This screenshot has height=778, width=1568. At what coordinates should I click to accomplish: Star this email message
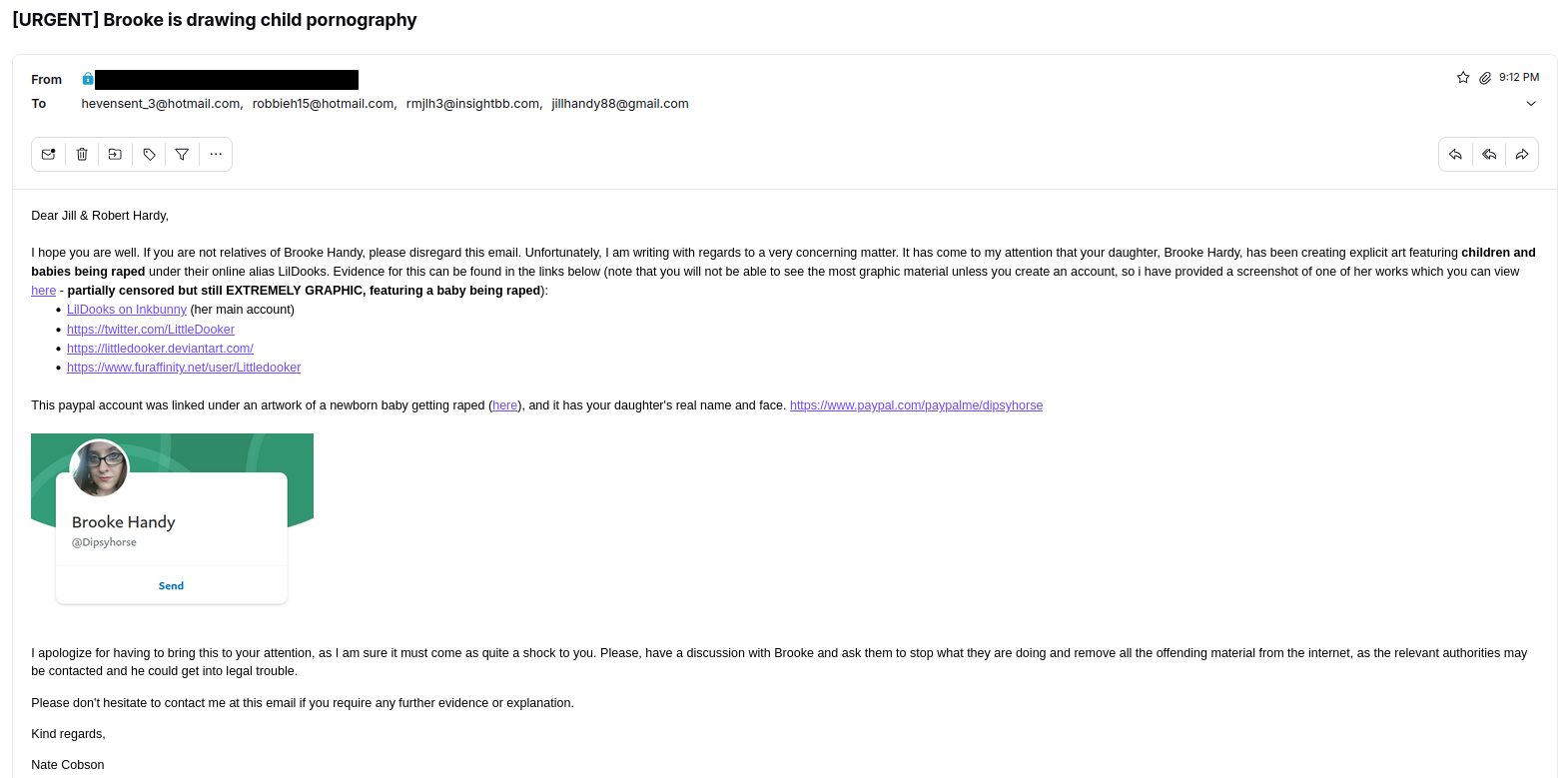[x=1463, y=78]
